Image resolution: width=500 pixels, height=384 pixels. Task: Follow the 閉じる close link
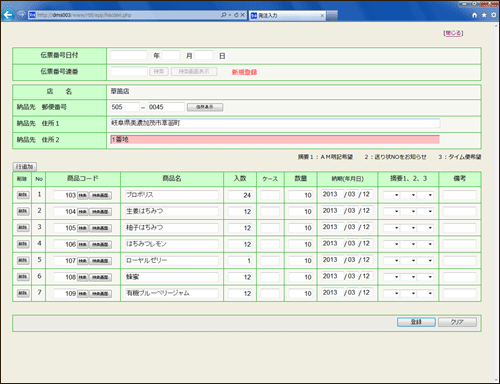[453, 33]
